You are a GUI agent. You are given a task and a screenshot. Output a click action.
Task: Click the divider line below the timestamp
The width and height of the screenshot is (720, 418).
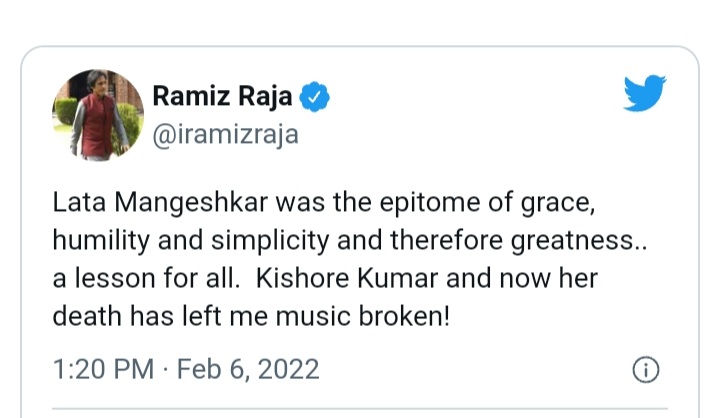click(x=360, y=407)
